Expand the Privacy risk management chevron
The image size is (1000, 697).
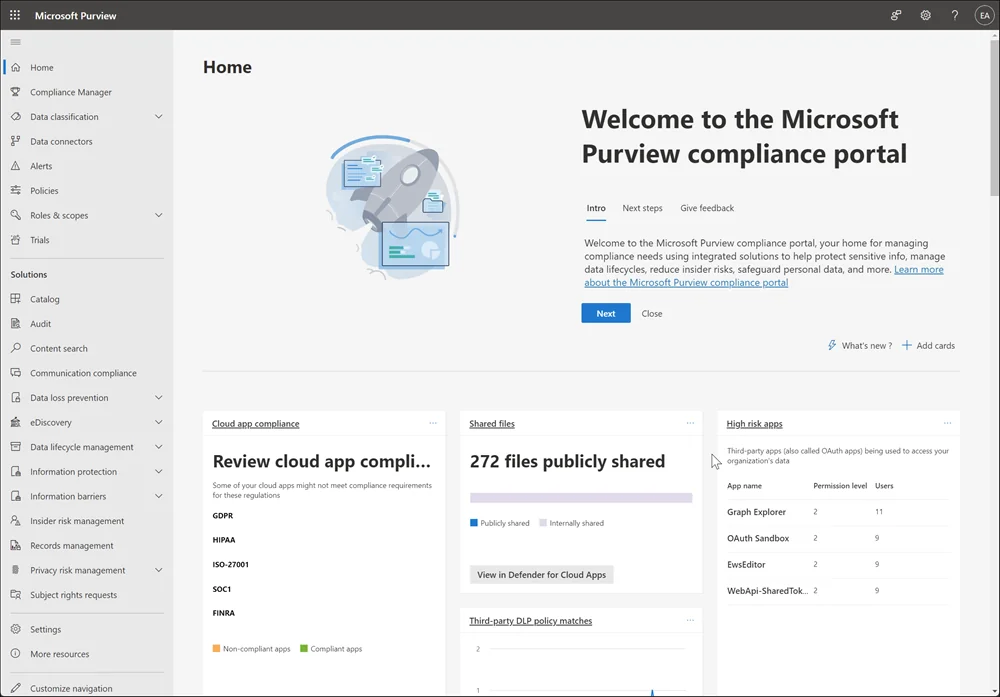(x=159, y=570)
